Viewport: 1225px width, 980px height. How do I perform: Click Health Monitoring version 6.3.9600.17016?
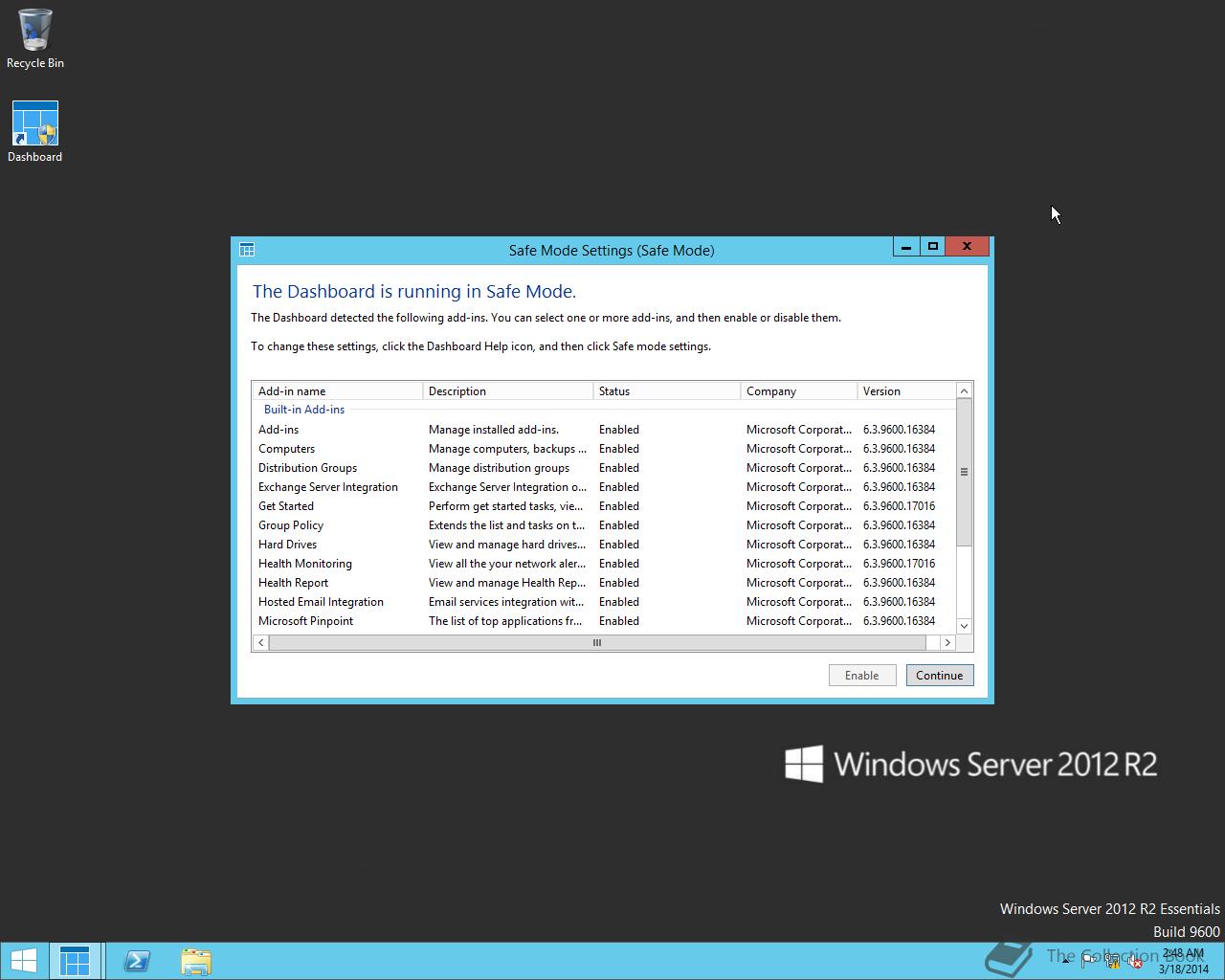pos(899,564)
